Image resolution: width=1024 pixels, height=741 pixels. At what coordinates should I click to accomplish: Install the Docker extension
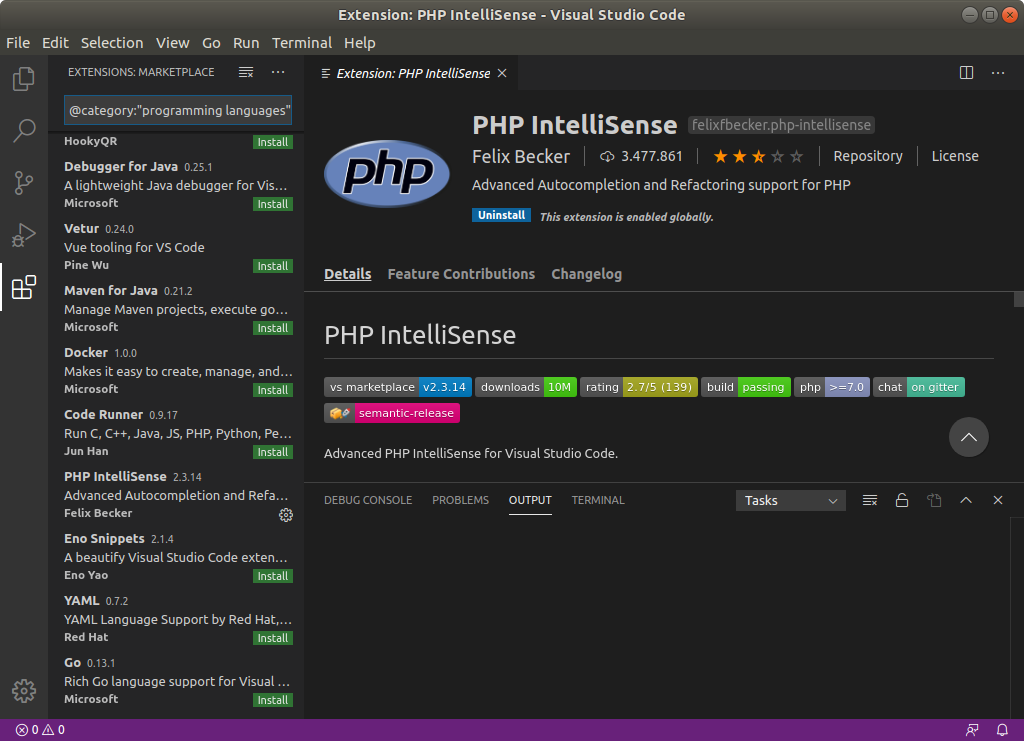[273, 390]
